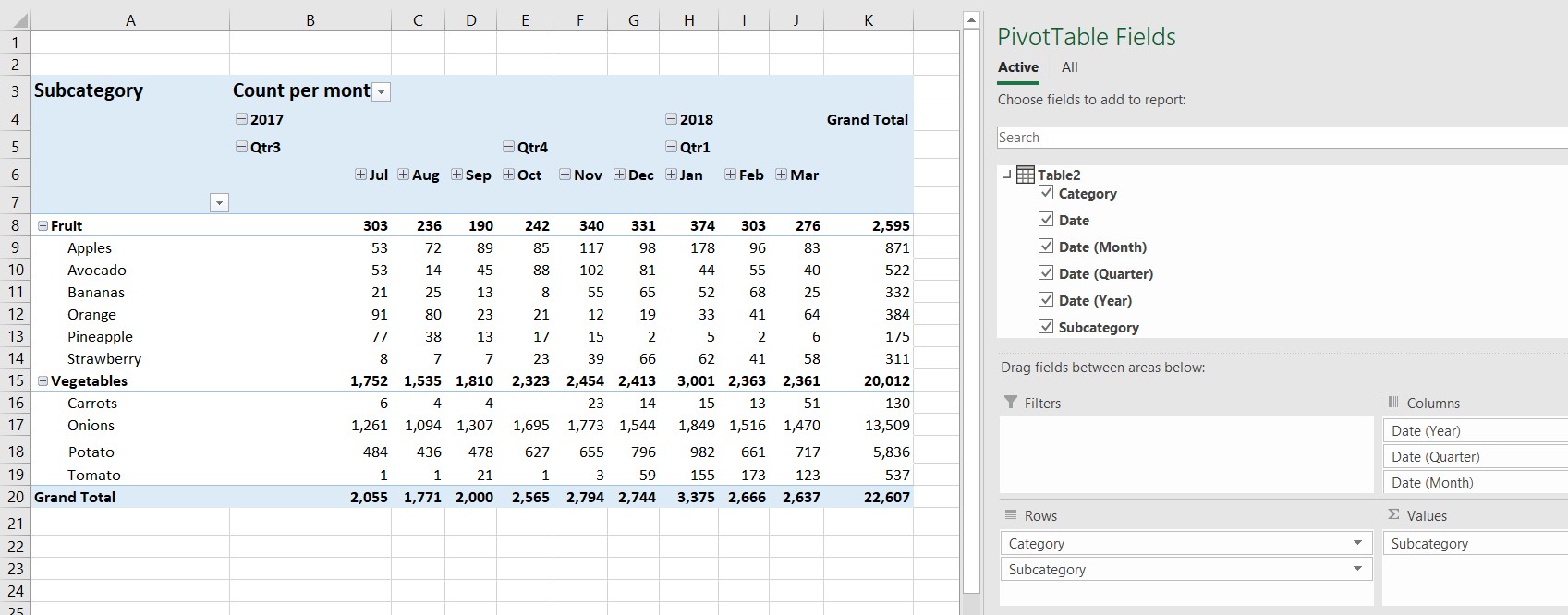Collapse the Table2 tree node

[x=1006, y=175]
